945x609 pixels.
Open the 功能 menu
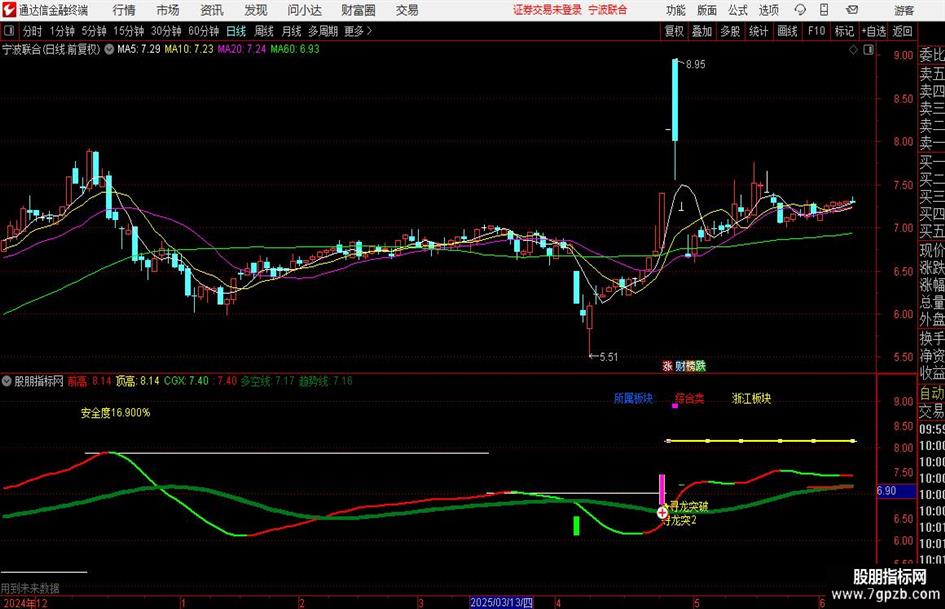coord(676,10)
